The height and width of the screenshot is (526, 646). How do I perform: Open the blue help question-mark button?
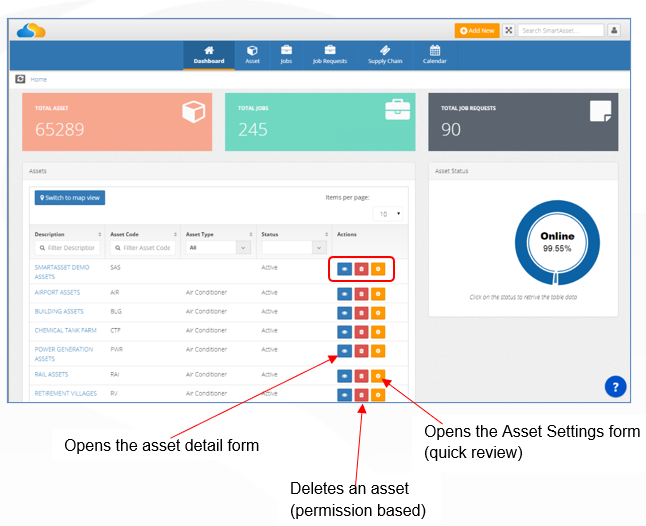616,387
